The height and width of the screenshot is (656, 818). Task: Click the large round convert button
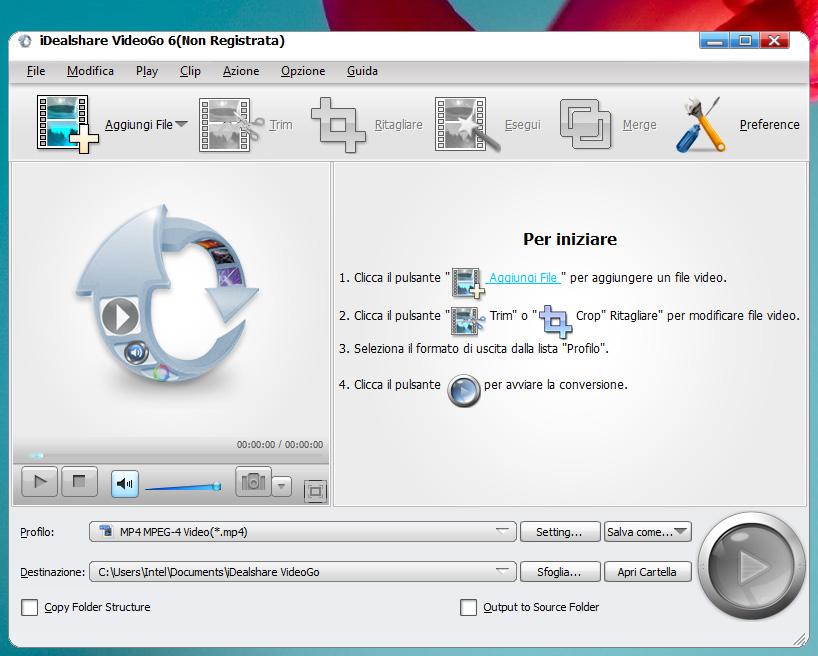coord(751,569)
